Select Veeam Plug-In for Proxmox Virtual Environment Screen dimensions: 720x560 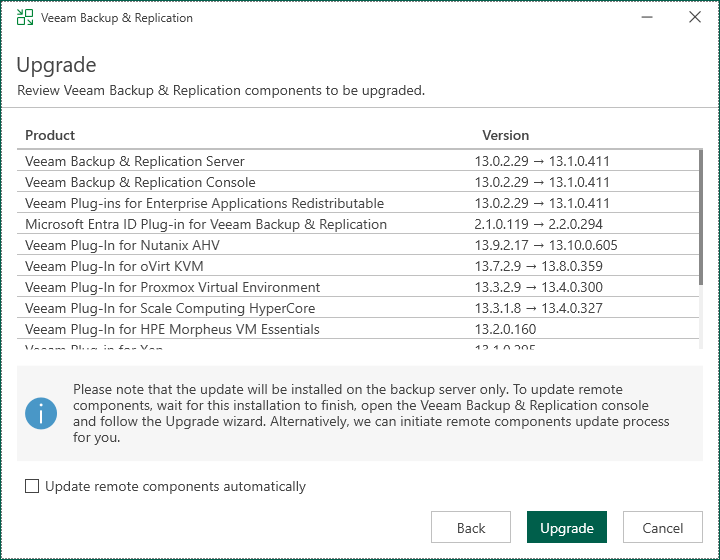coord(358,287)
